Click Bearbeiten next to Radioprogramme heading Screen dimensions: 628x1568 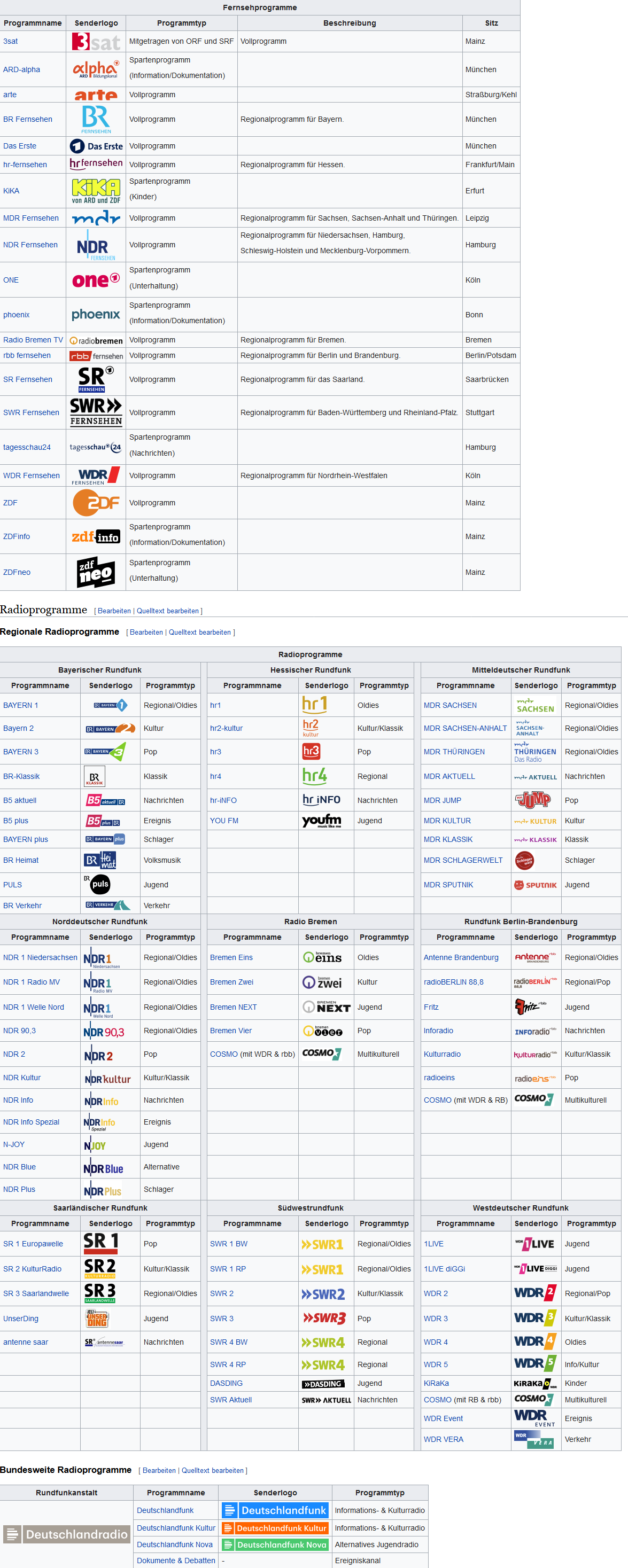tap(114, 611)
